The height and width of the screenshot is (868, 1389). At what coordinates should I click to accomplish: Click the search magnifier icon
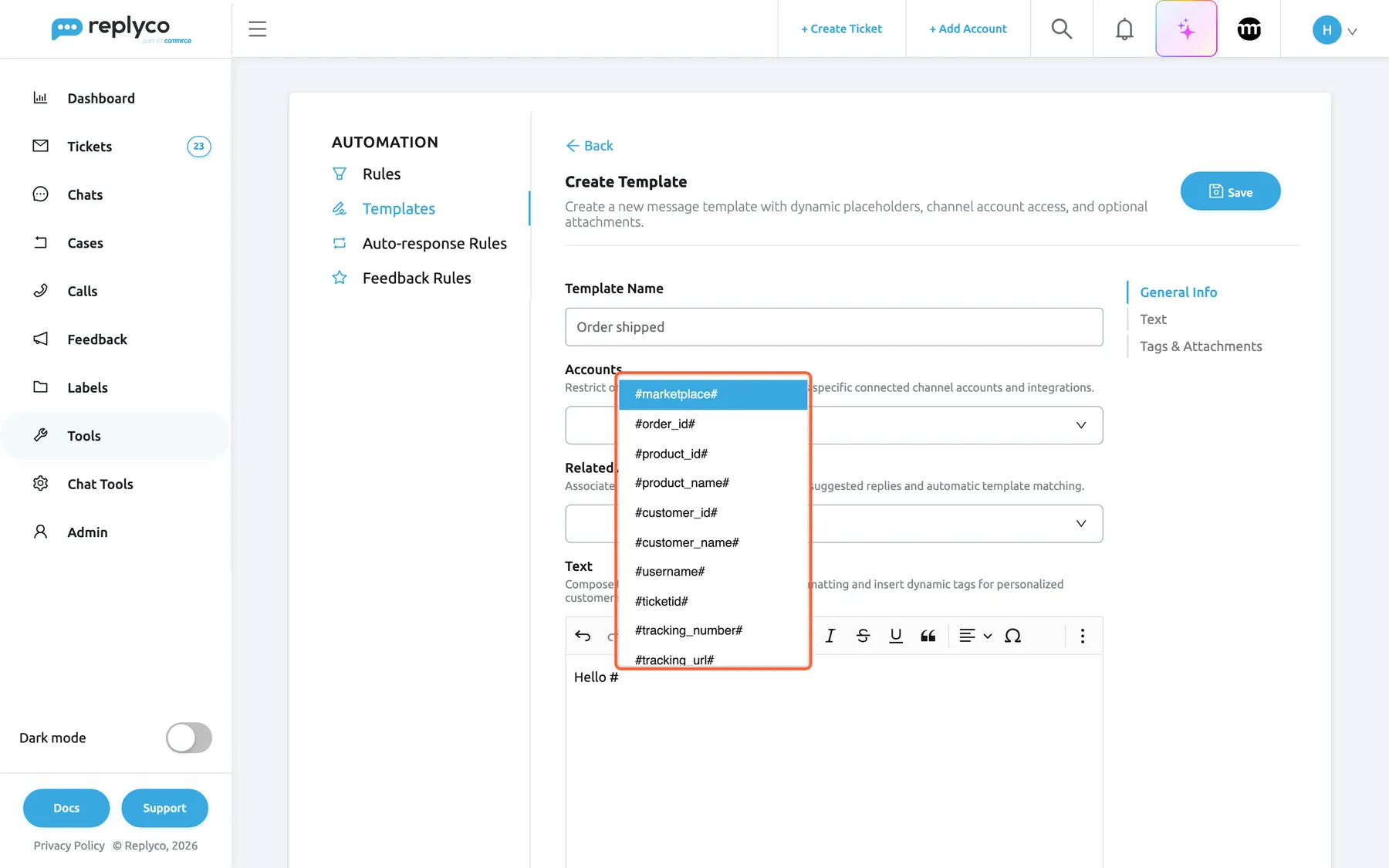click(1062, 29)
